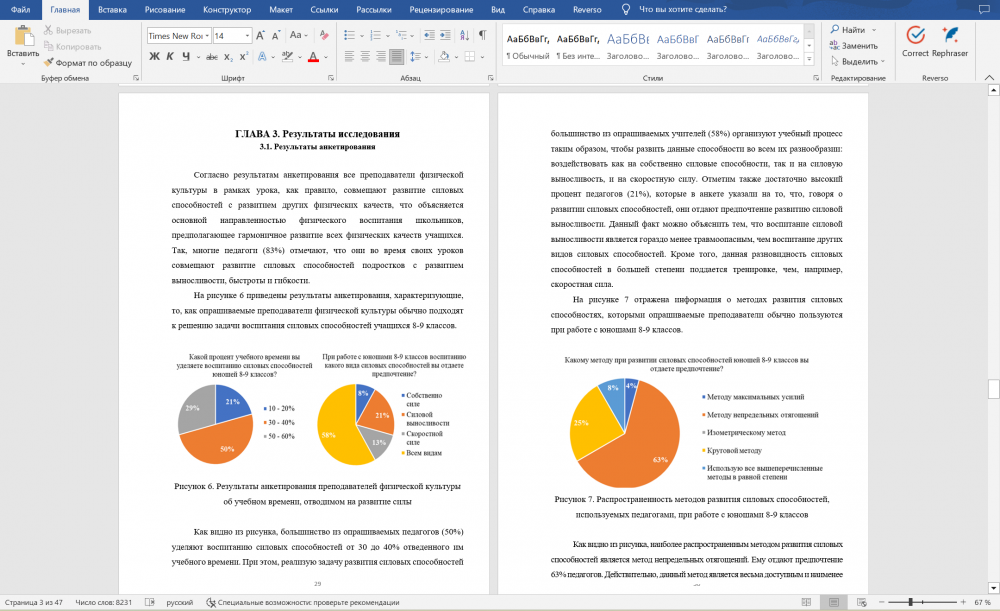The height and width of the screenshot is (611, 1000).
Task: Expand borders dropdown arrow
Action: tap(482, 57)
